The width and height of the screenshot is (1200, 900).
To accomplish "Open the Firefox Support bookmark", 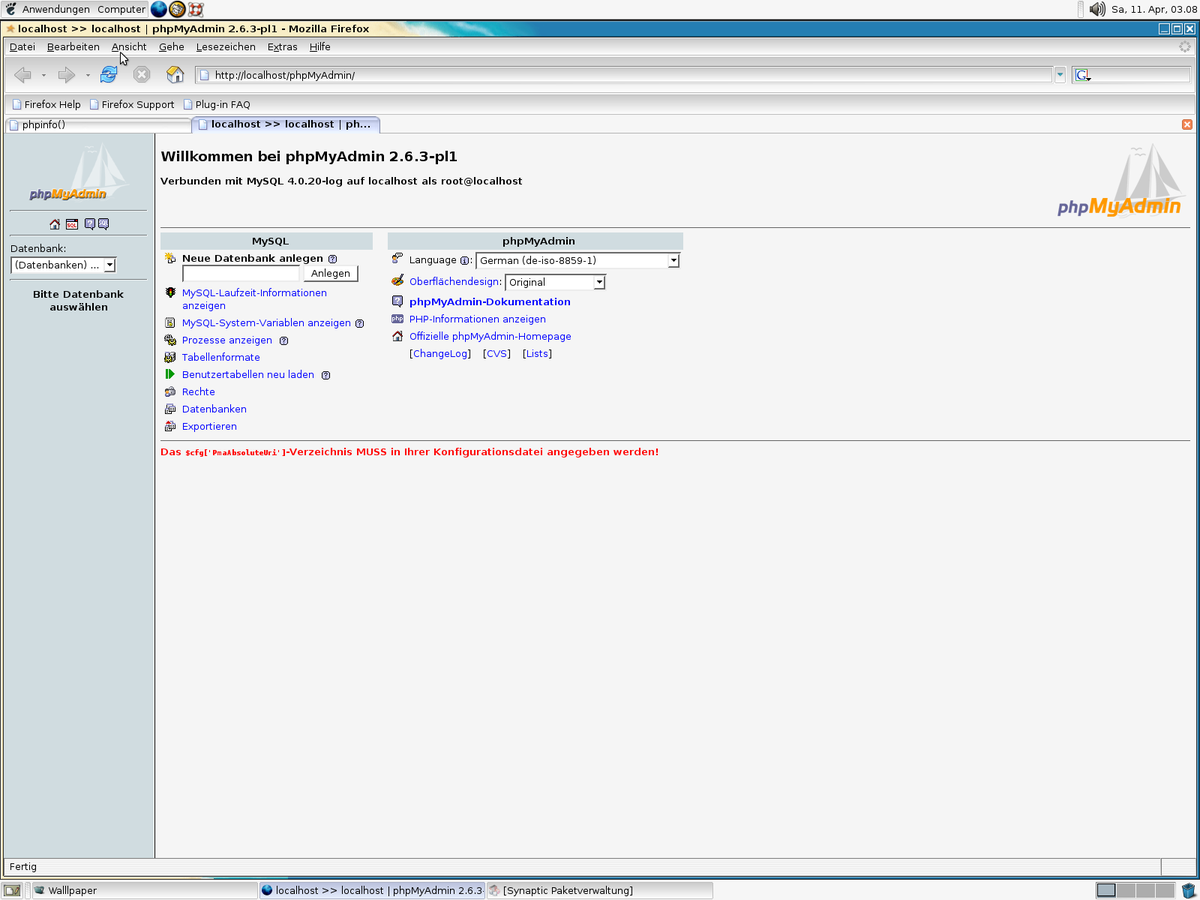I will coord(131,104).
